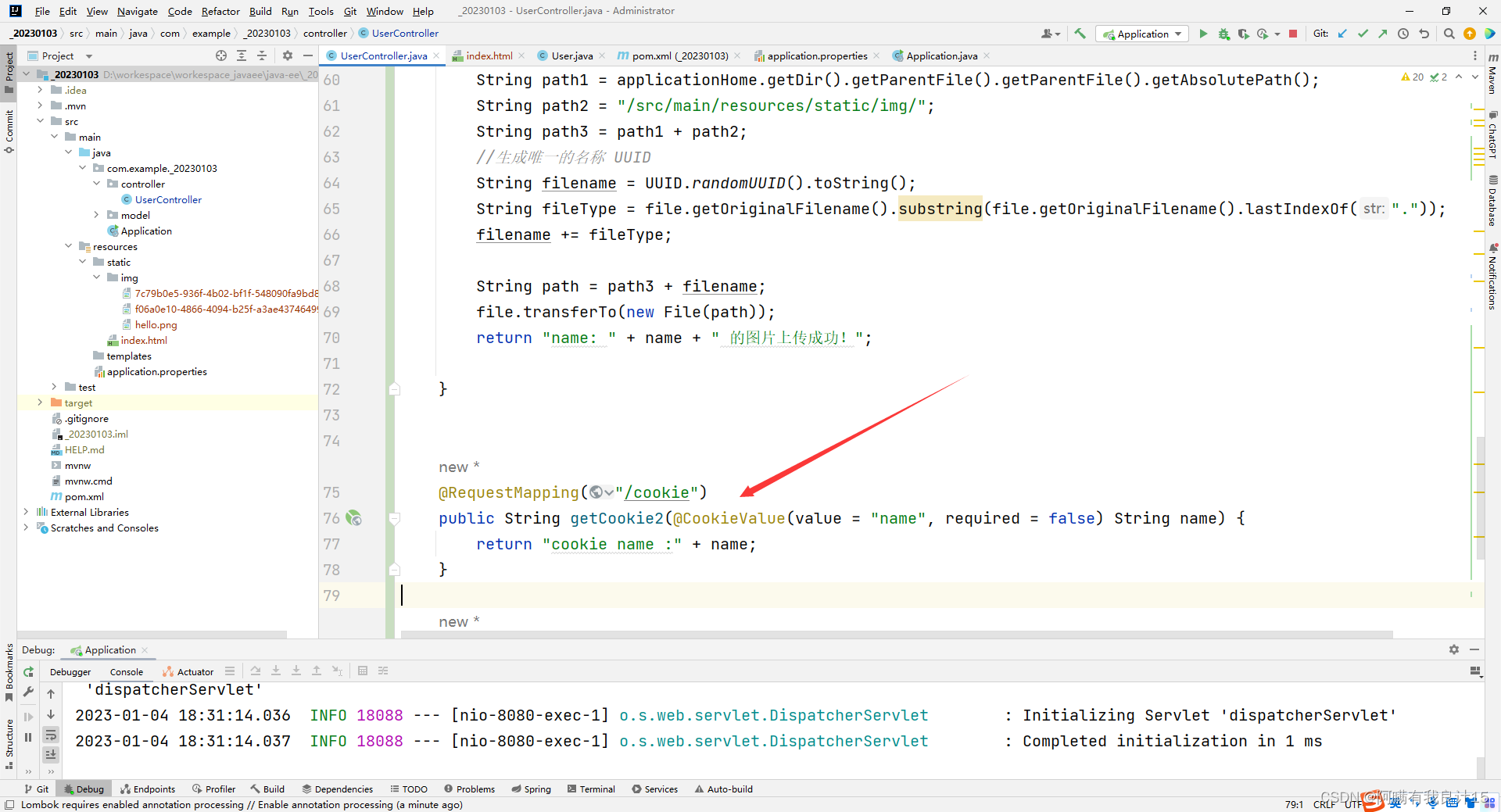Build project using the hammer icon
Image resolution: width=1501 pixels, height=812 pixels.
tap(1080, 34)
